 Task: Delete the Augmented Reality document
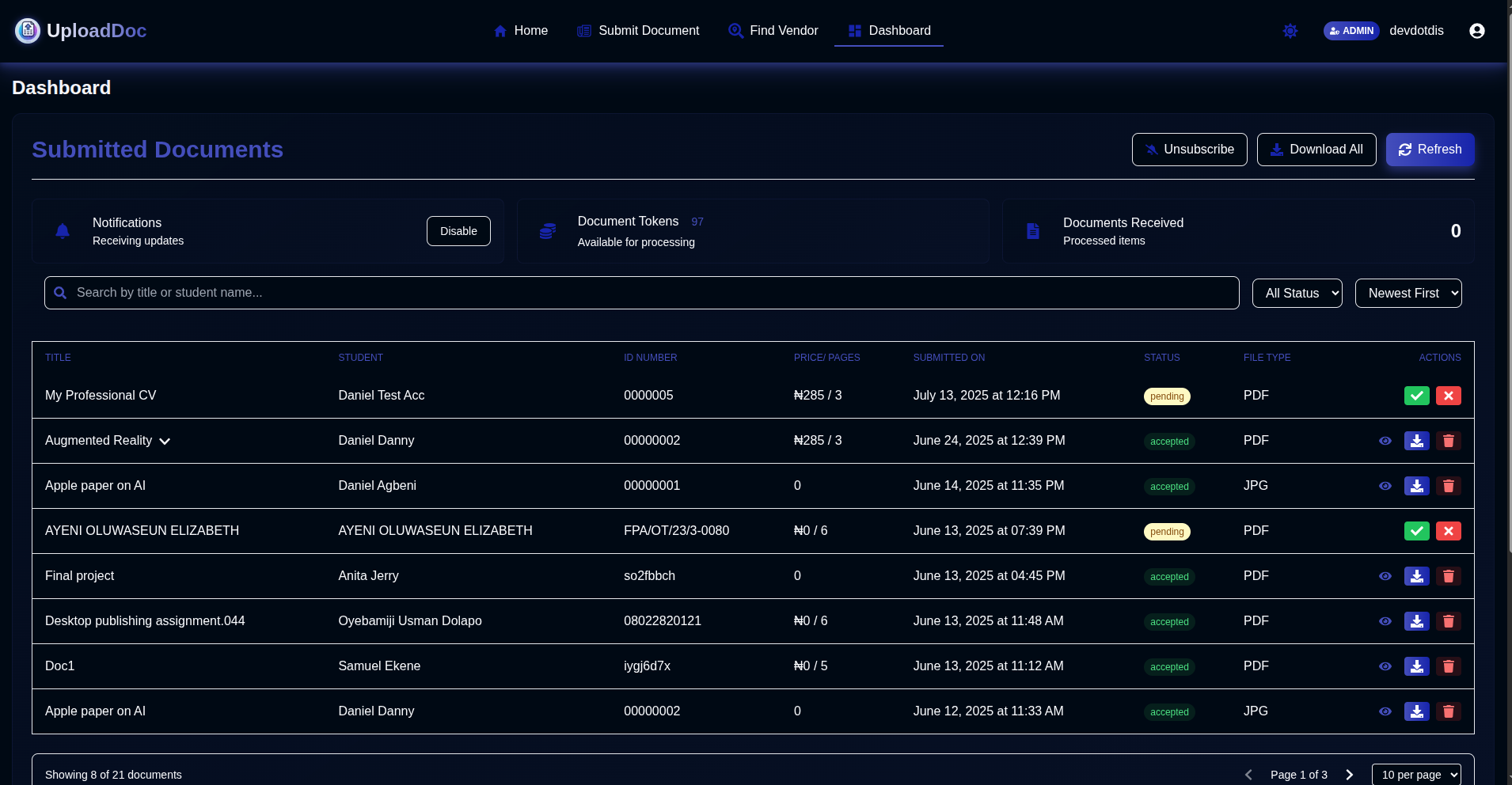click(x=1449, y=441)
